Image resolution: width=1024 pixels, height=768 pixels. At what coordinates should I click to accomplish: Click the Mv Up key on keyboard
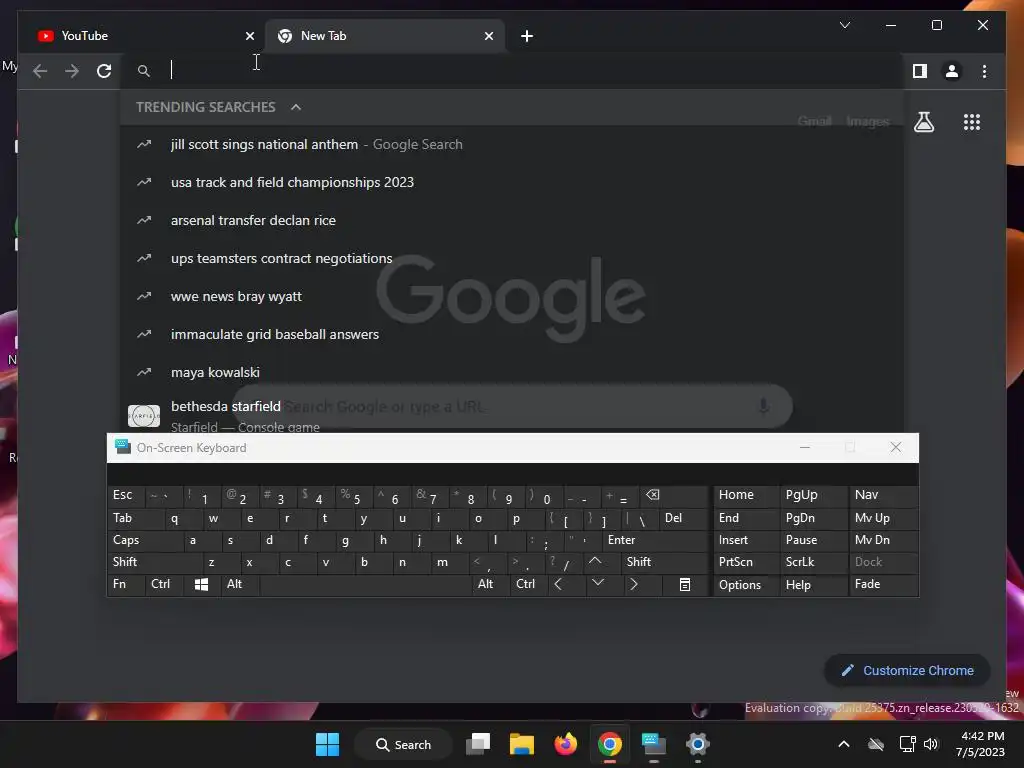pos(883,518)
